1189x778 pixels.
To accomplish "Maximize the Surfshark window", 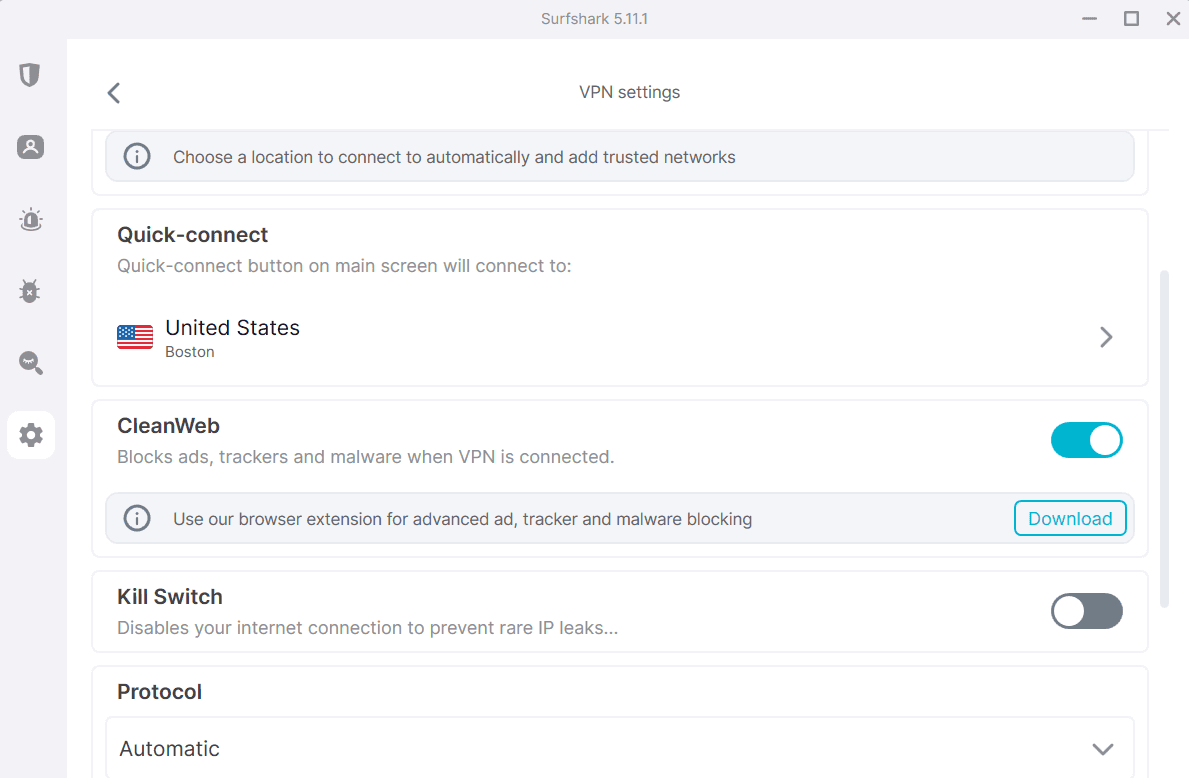I will [x=1131, y=18].
